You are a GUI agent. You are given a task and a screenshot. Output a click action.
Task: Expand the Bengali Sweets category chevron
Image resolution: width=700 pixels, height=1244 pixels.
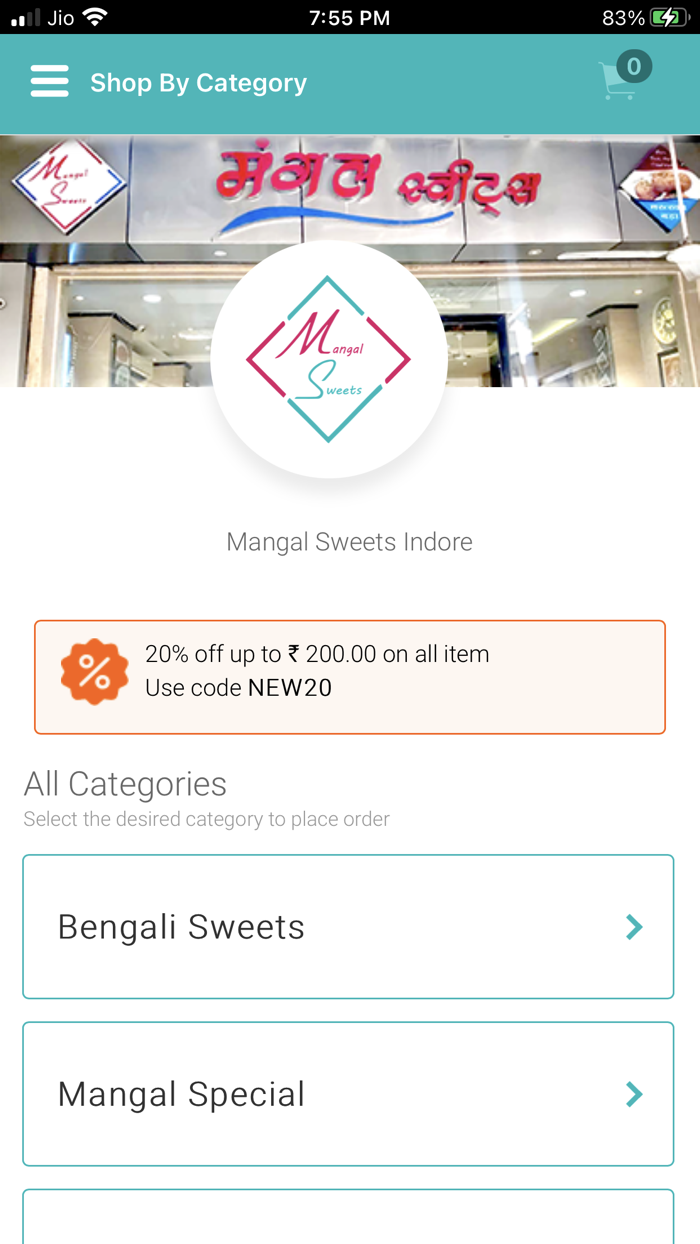coord(634,926)
